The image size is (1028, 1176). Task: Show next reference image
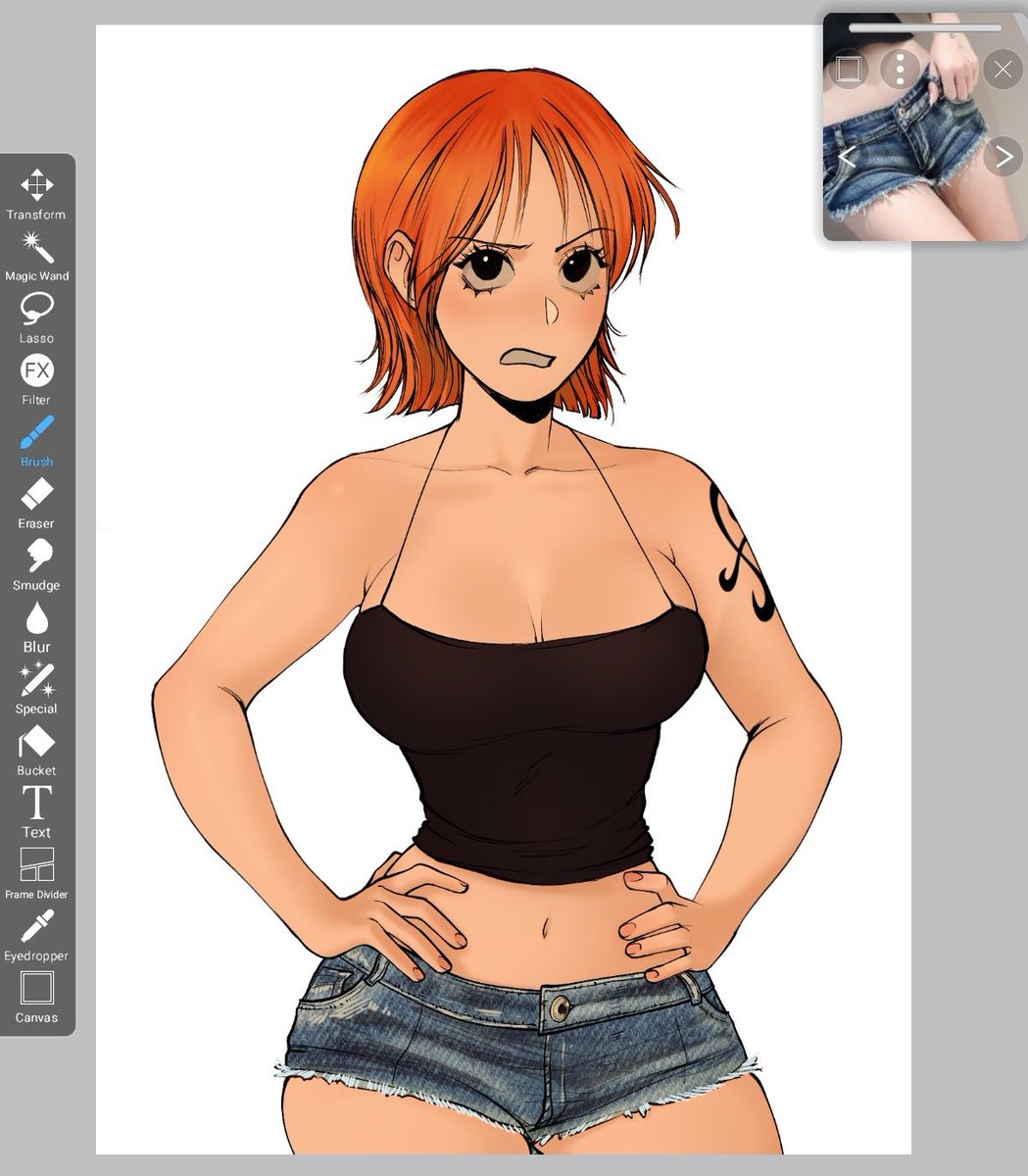pyautogui.click(x=1003, y=156)
